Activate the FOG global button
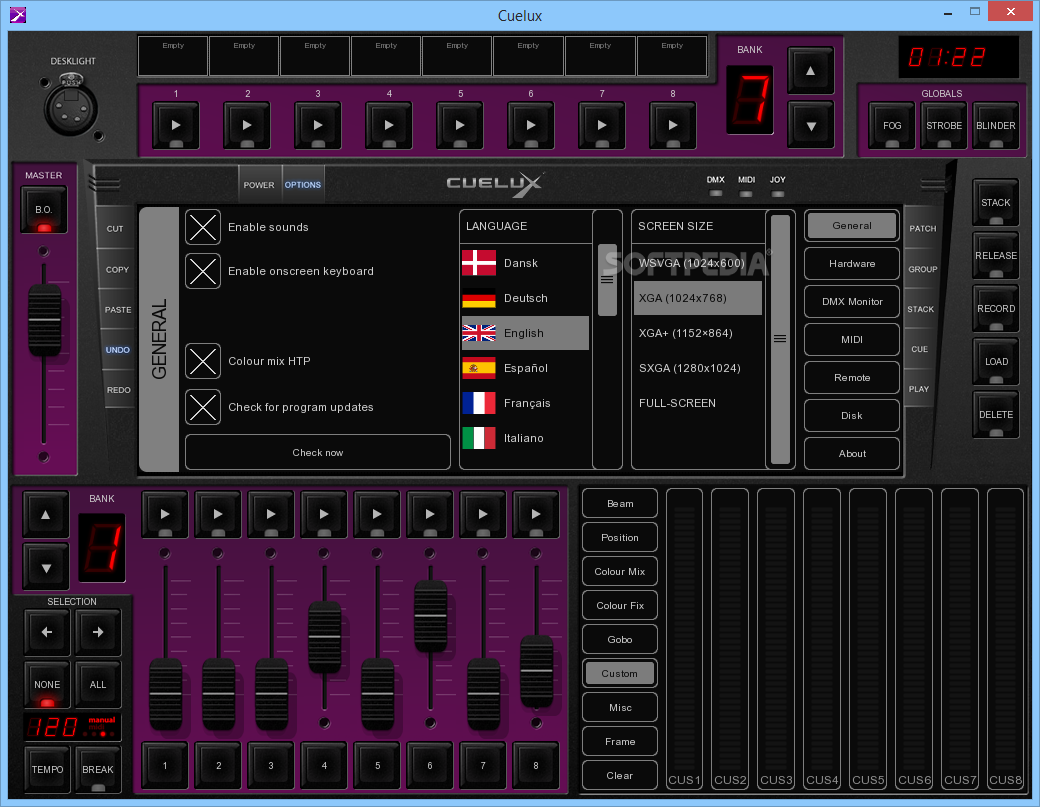 (892, 125)
